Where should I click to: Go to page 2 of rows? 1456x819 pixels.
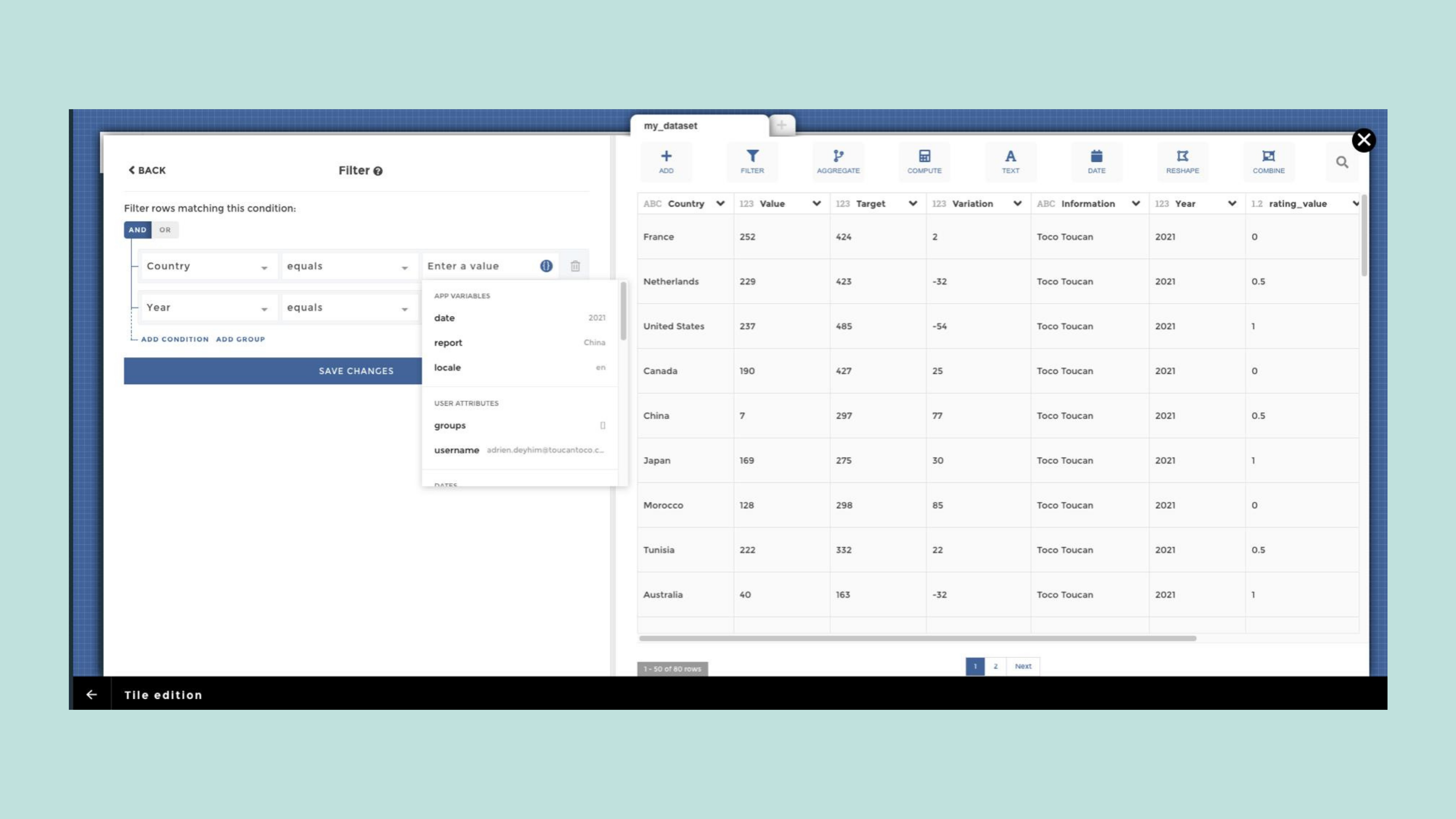pyautogui.click(x=995, y=666)
